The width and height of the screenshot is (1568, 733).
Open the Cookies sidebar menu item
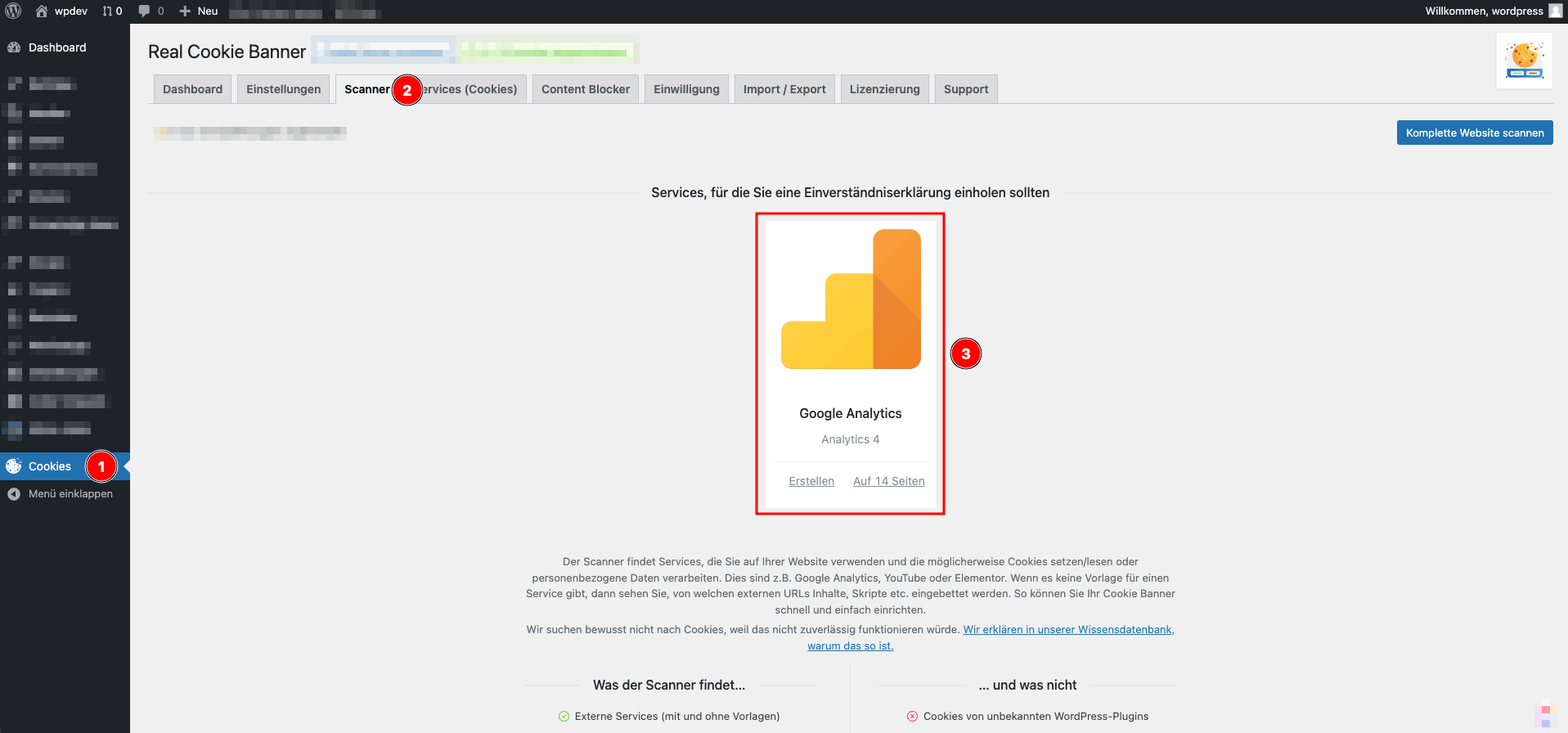50,466
